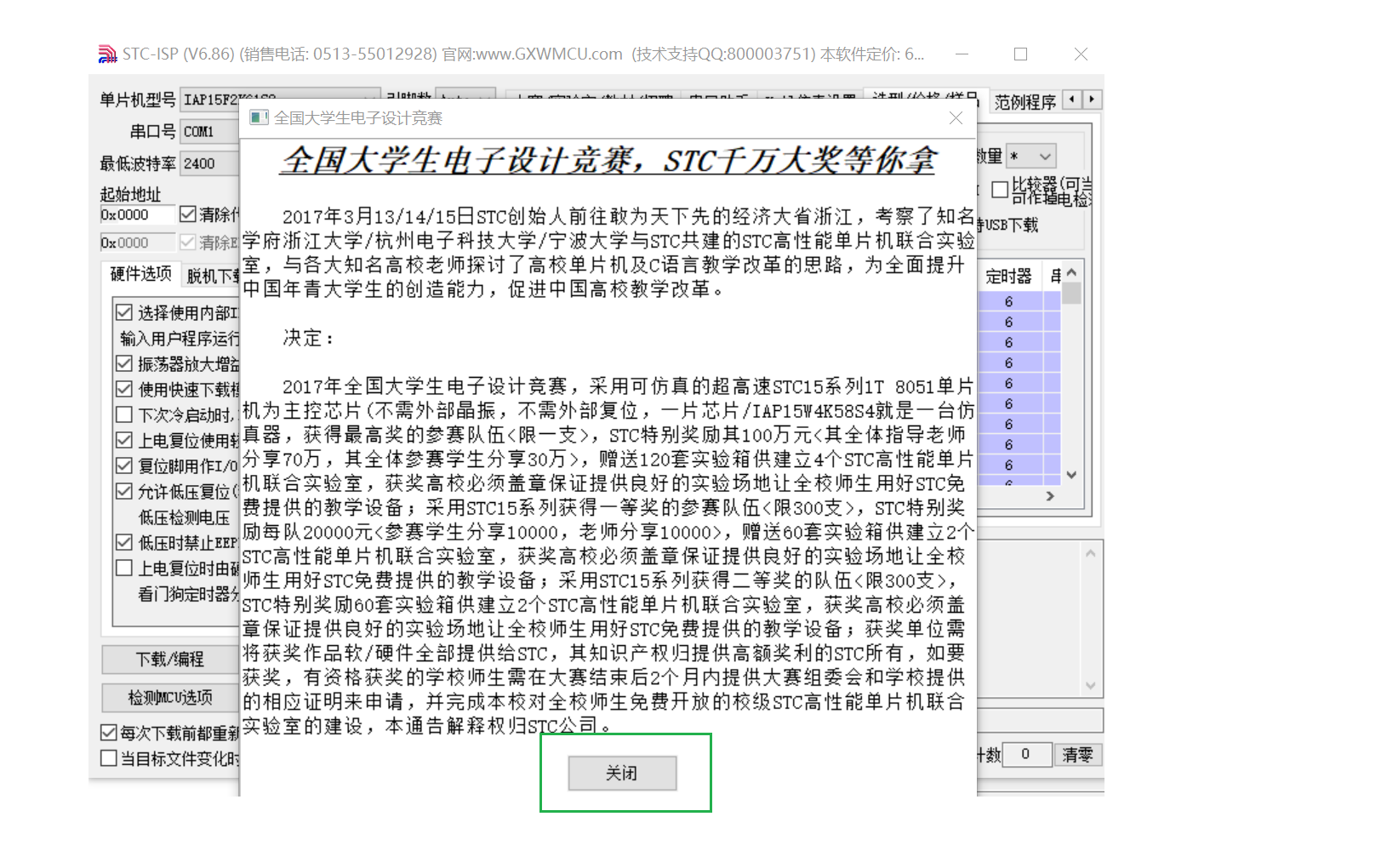Open the 范例程序 tab
Image resolution: width=1387 pixels, height=868 pixels.
click(x=1025, y=102)
